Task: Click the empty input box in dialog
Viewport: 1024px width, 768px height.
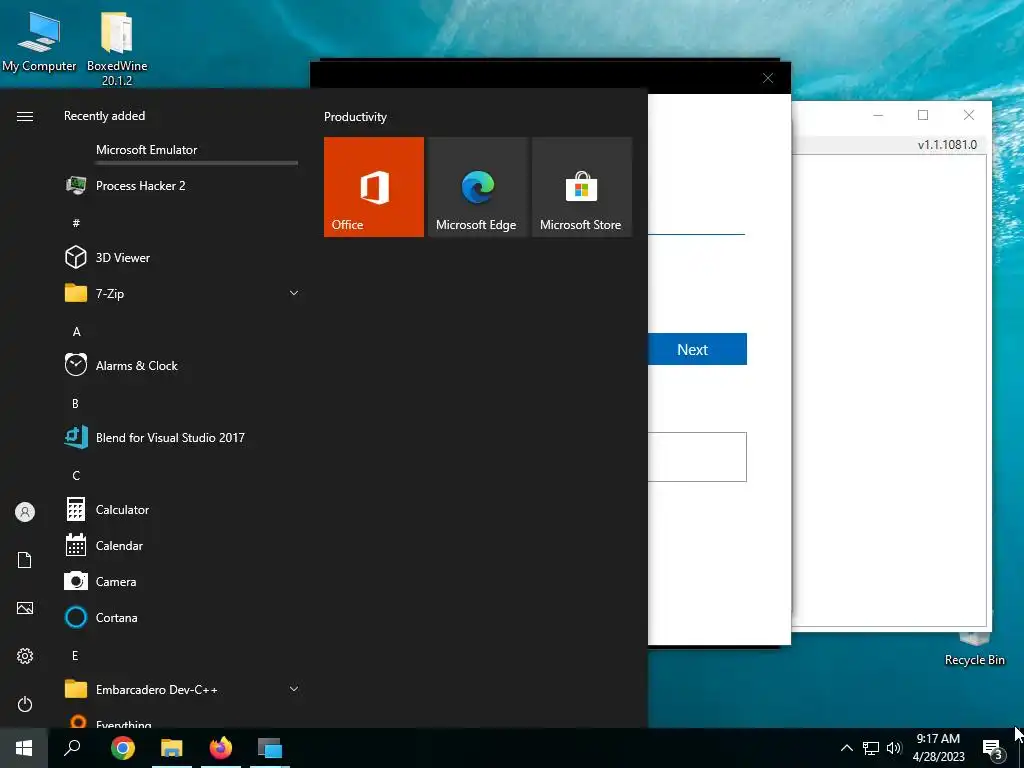Action: [697, 456]
